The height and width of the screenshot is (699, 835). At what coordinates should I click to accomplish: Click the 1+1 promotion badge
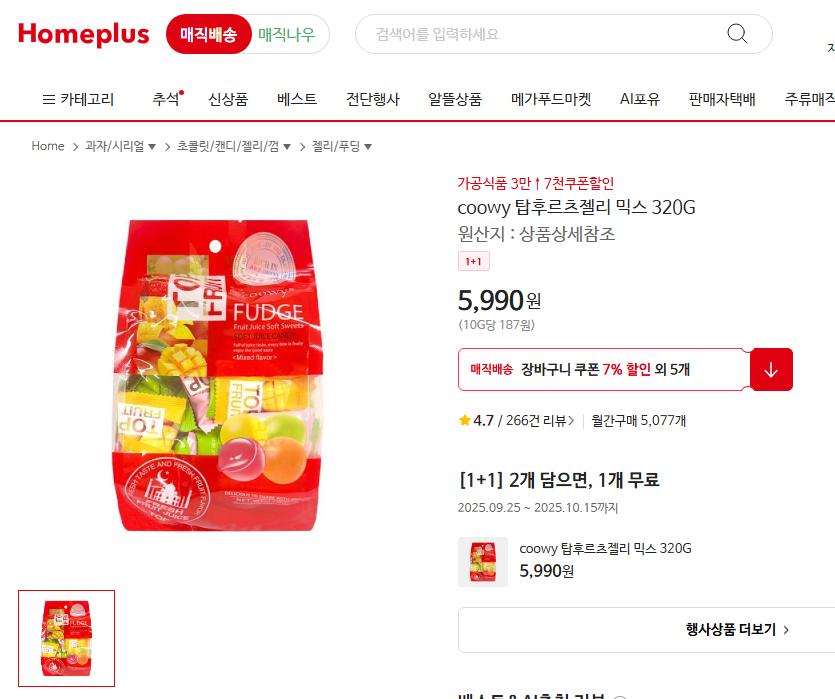tap(473, 261)
